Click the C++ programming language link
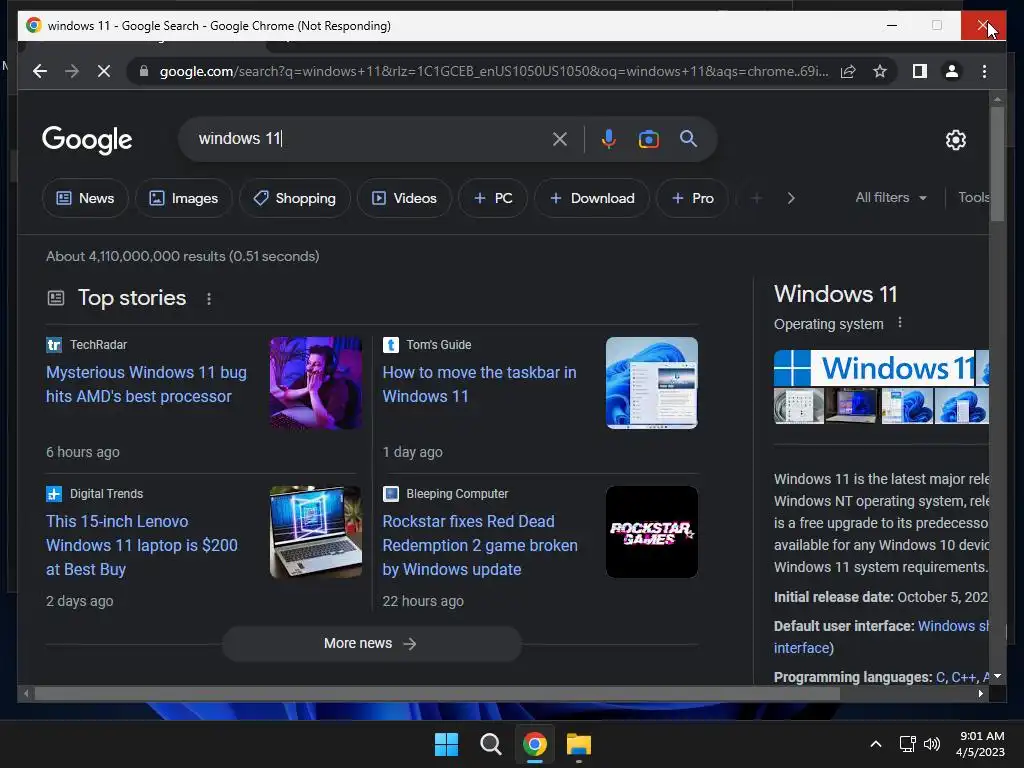The width and height of the screenshot is (1024, 768). pyautogui.click(x=964, y=677)
